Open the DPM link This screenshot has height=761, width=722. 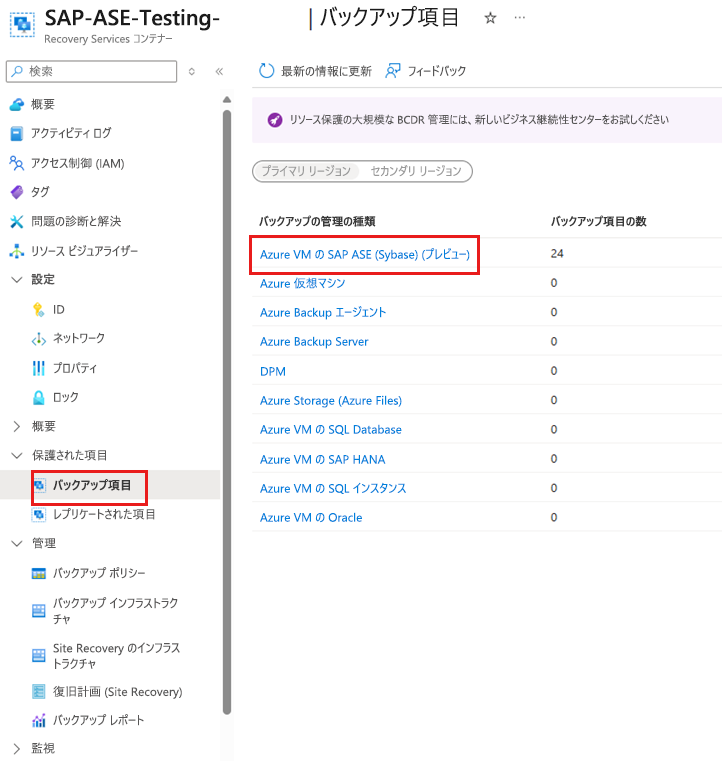point(273,372)
